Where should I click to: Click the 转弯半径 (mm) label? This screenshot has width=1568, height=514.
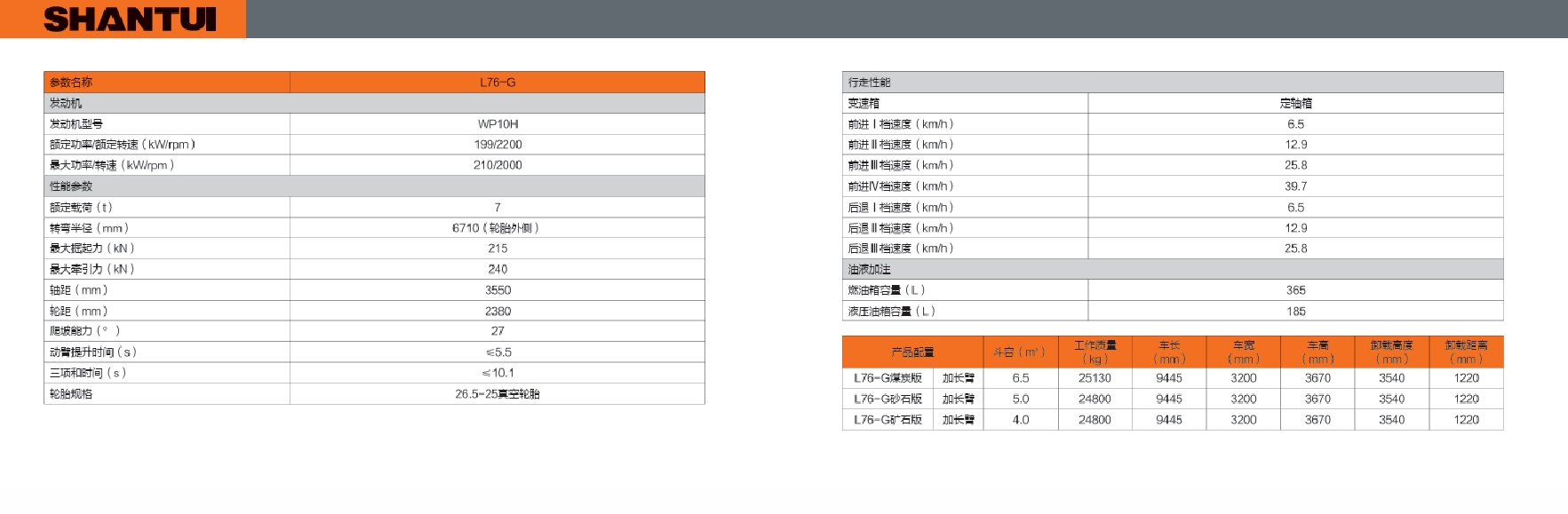point(89,228)
